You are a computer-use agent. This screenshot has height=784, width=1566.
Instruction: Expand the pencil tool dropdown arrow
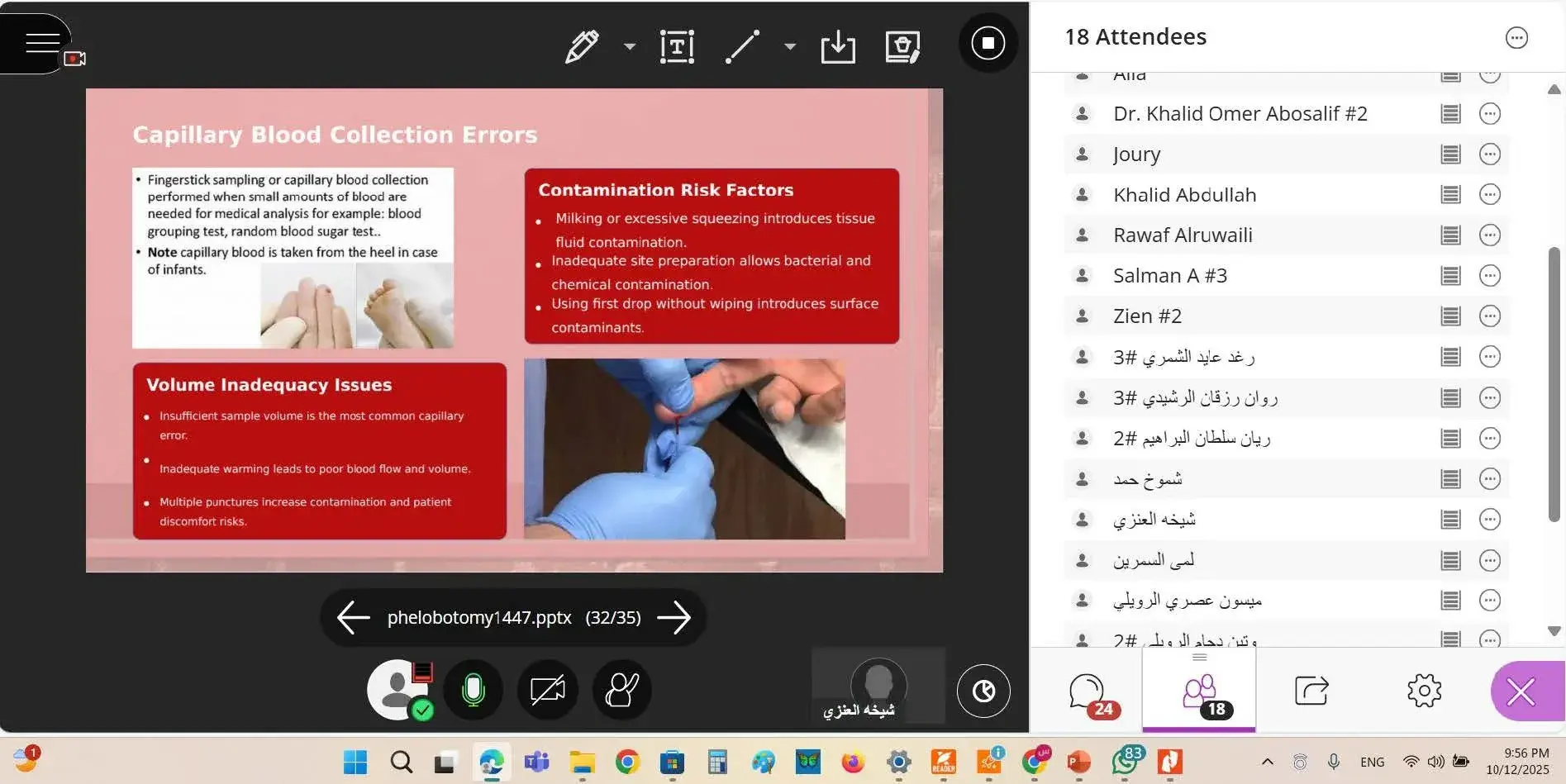point(630,46)
